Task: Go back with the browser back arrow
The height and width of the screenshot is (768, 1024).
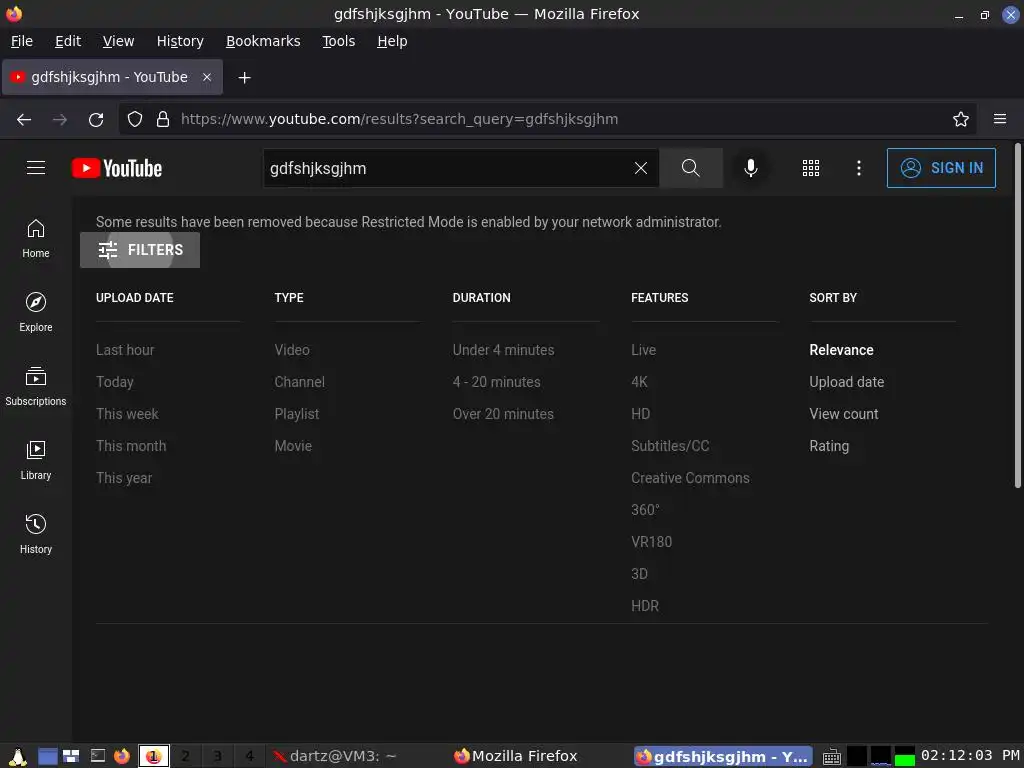Action: pos(24,120)
